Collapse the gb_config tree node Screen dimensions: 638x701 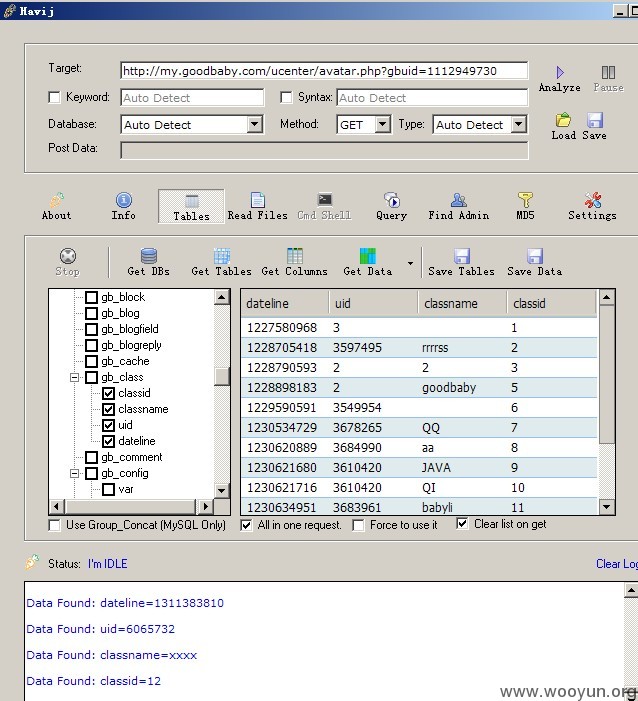(75, 473)
